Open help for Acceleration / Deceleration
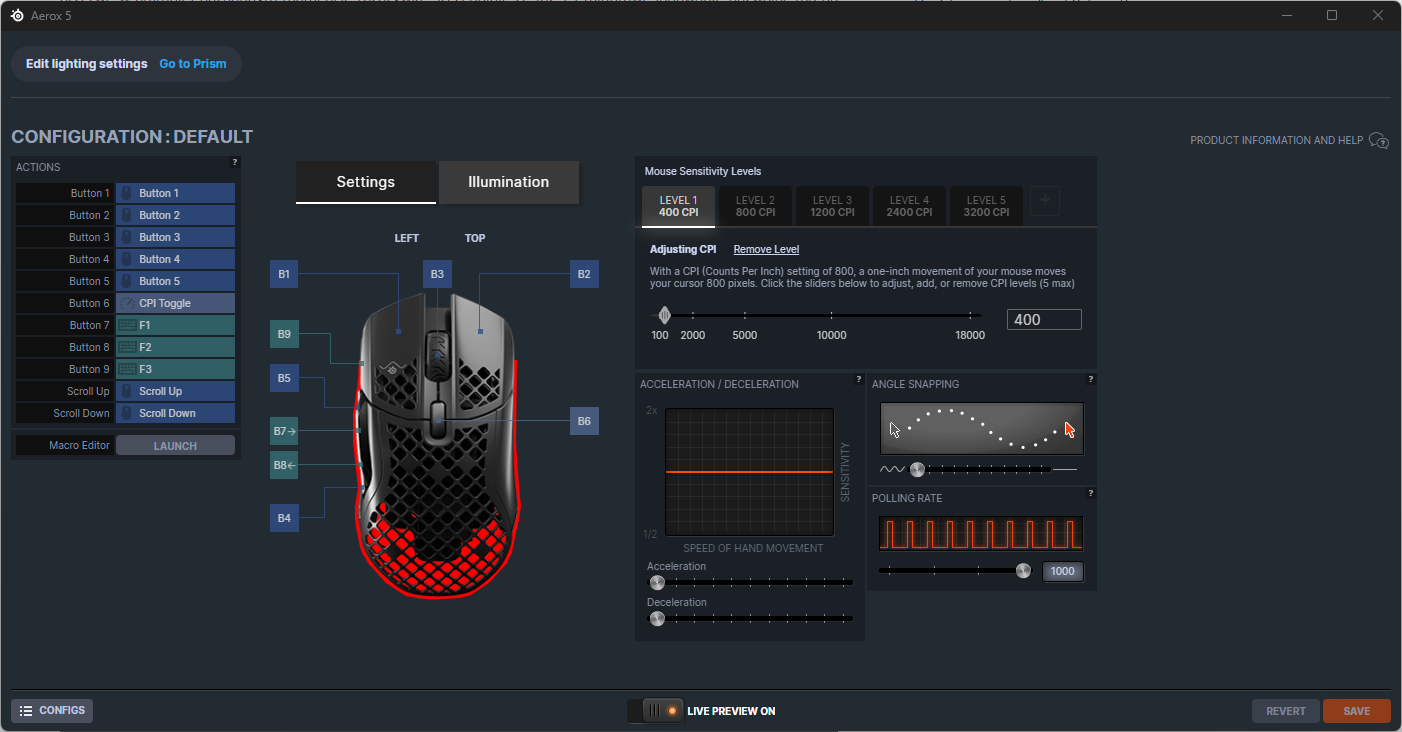1402x732 pixels. (x=858, y=379)
